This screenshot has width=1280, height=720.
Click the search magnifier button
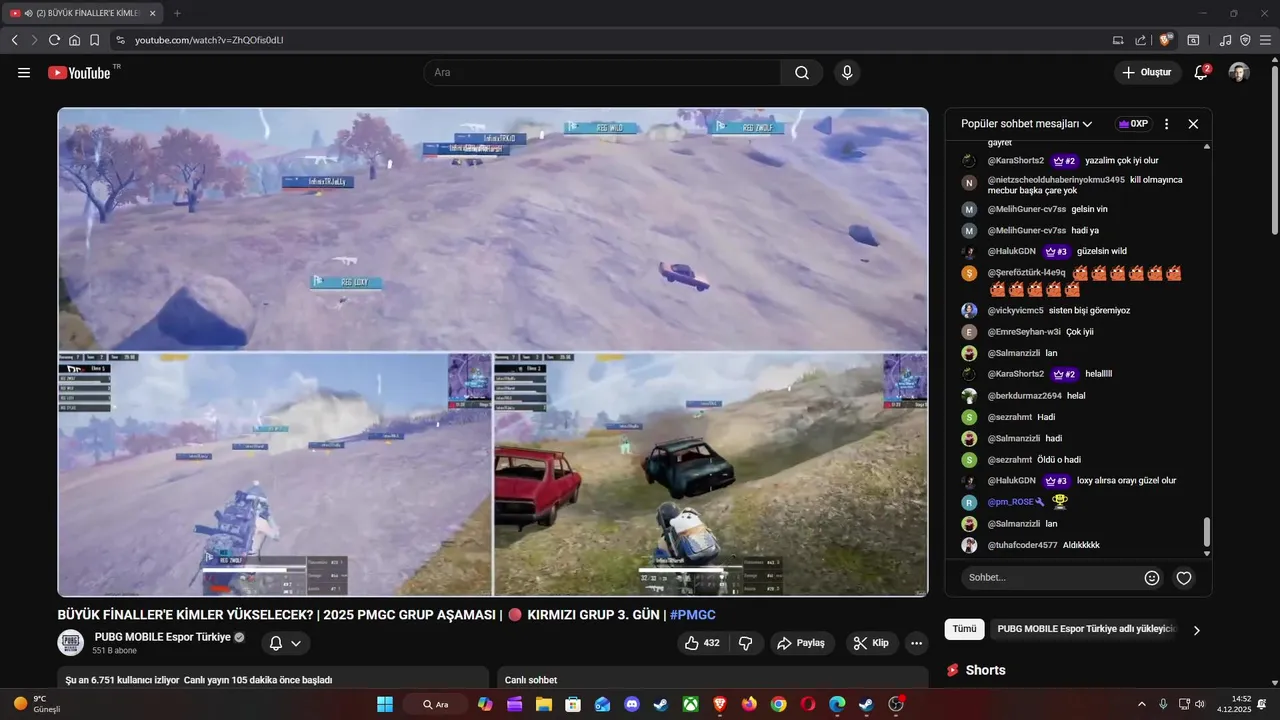tap(802, 72)
